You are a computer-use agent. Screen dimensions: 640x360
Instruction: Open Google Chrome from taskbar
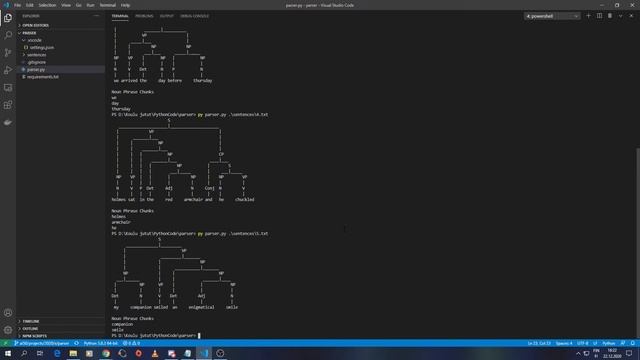click(x=106, y=353)
